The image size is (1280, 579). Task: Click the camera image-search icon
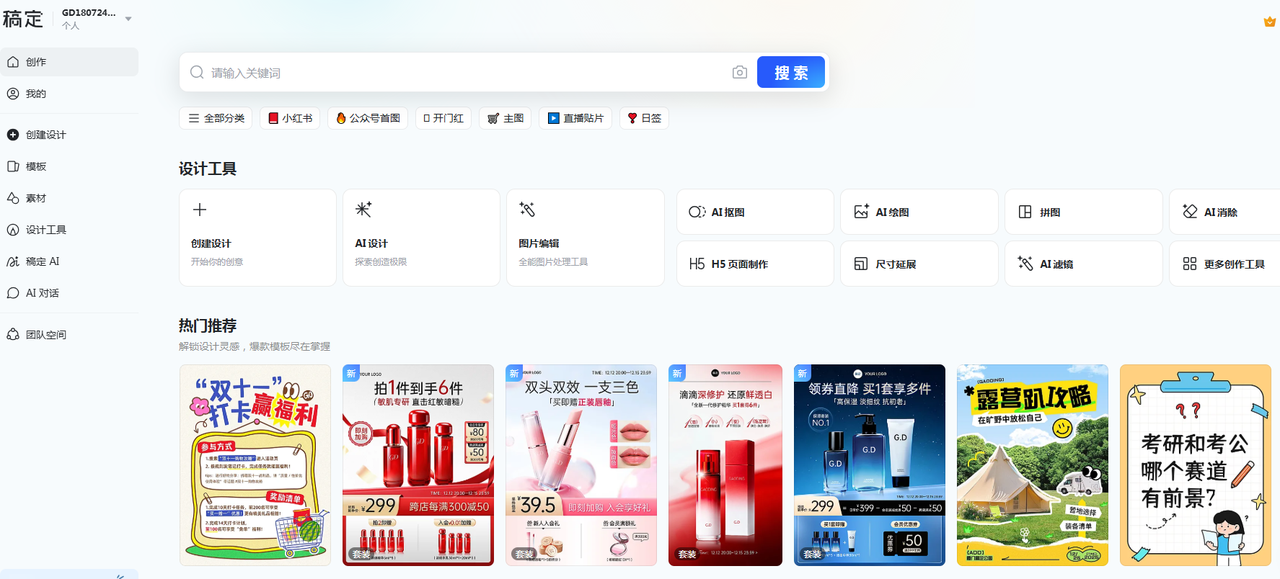pos(740,72)
